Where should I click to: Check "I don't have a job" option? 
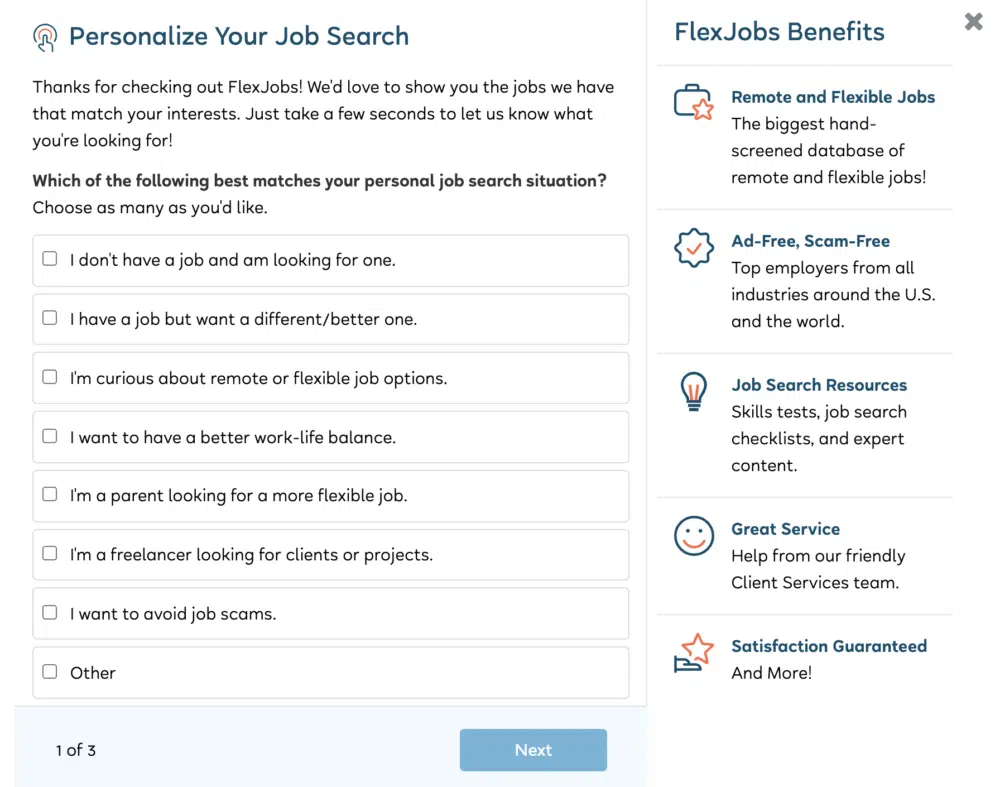50,258
